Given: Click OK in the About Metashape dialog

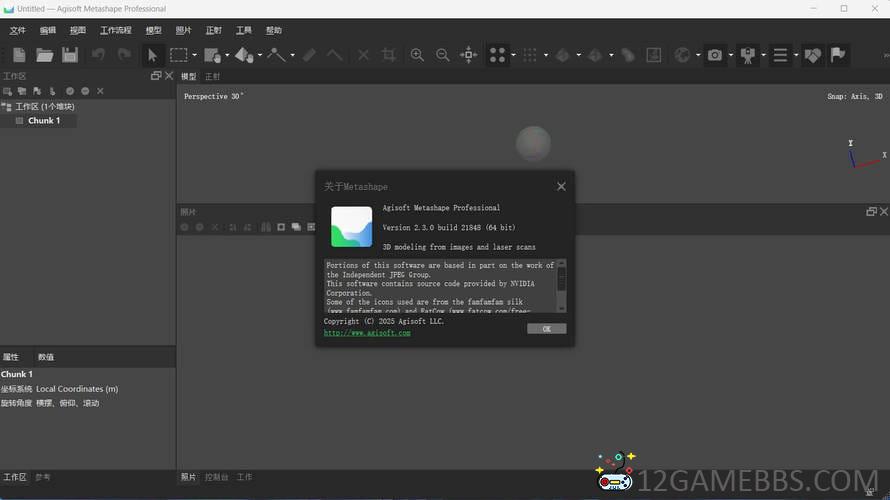Looking at the screenshot, I should point(546,328).
